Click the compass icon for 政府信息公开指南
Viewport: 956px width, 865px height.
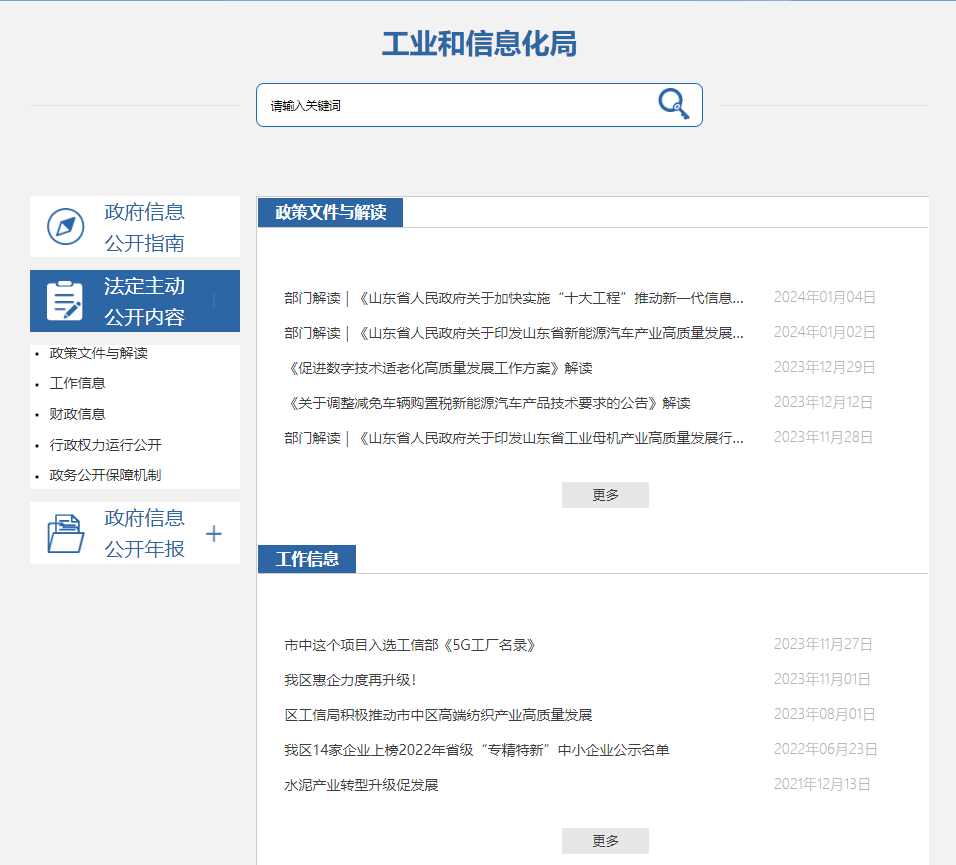(x=66, y=227)
